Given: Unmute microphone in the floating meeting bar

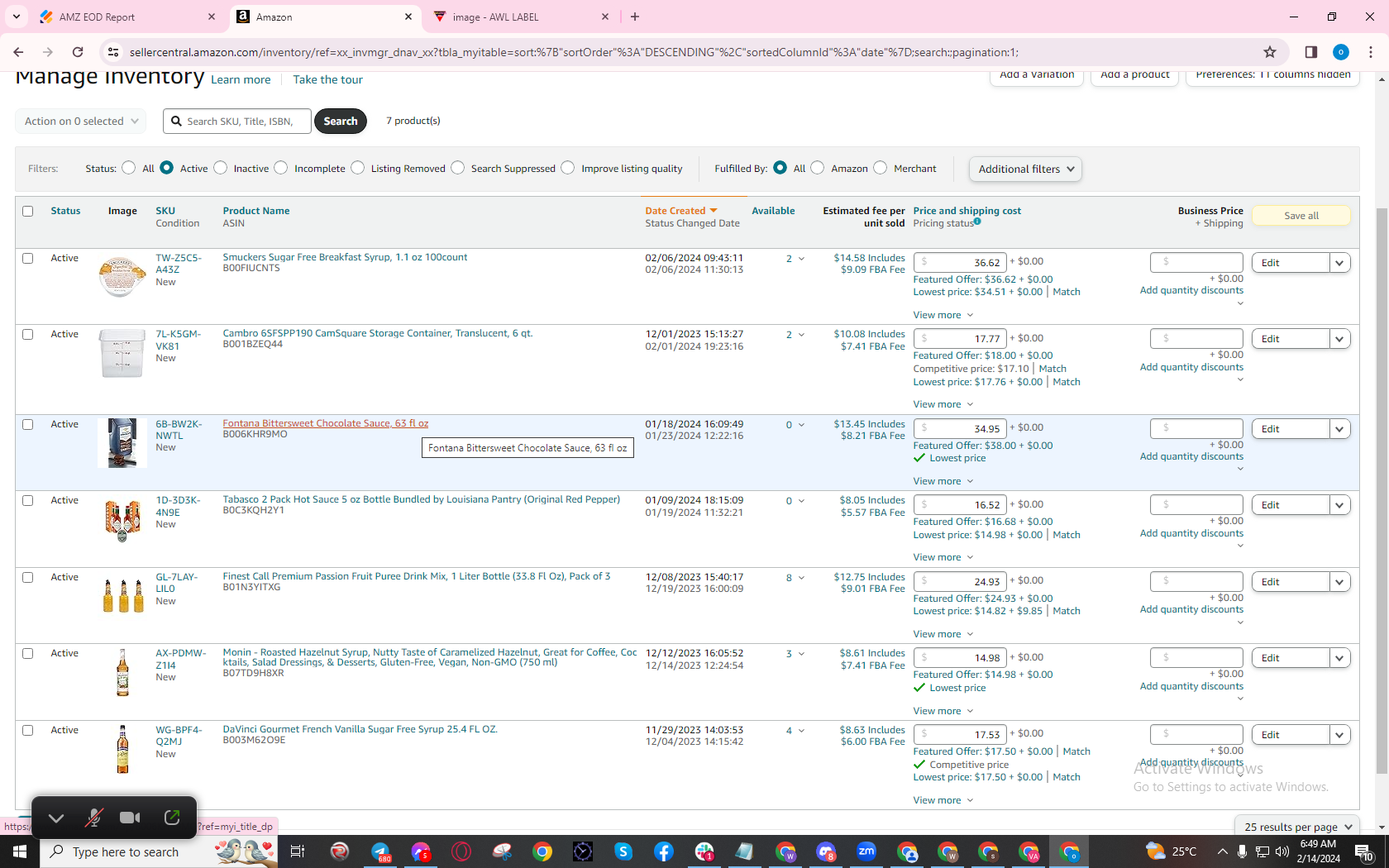Looking at the screenshot, I should click(94, 818).
